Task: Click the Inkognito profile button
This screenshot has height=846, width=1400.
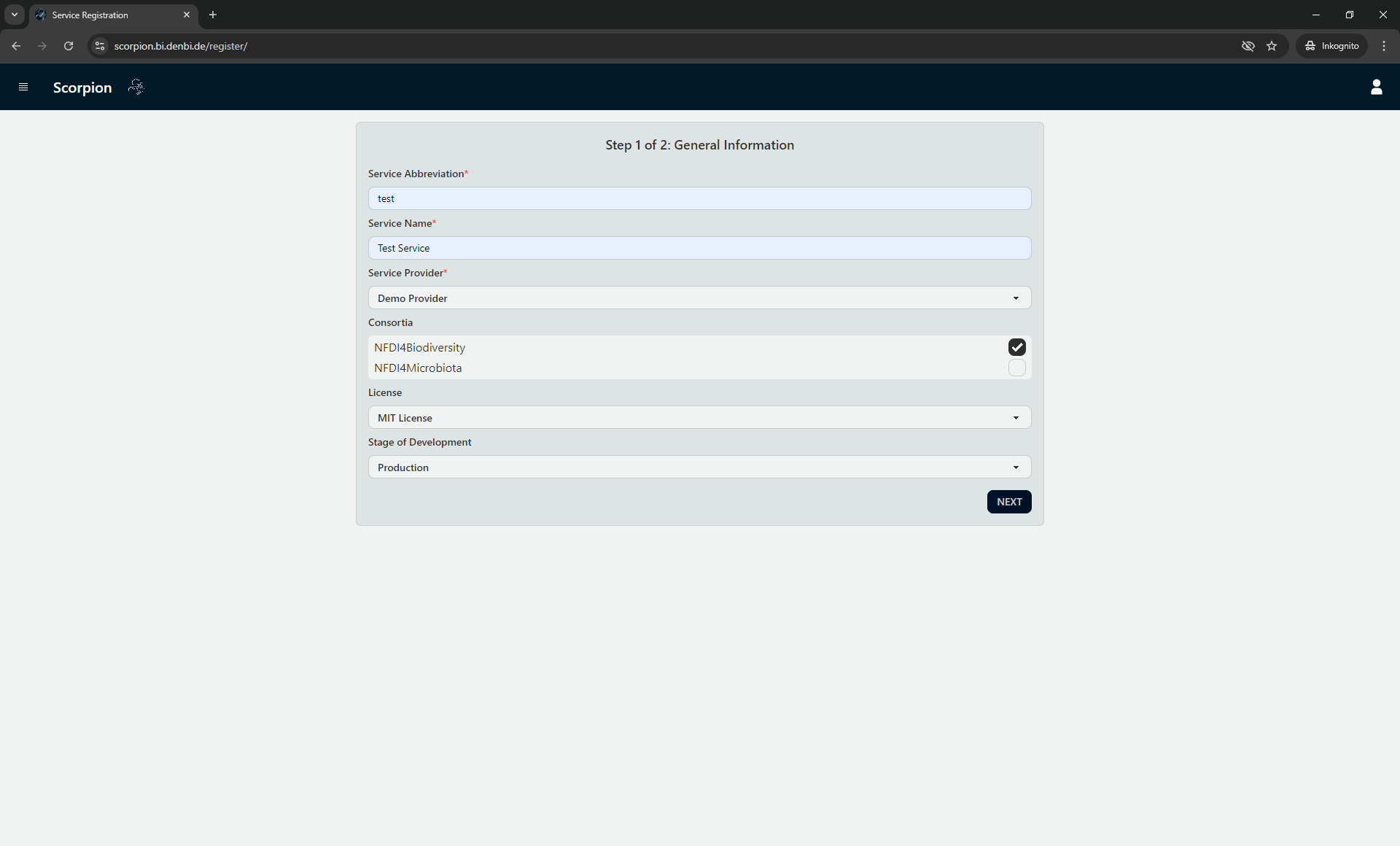Action: click(1331, 46)
